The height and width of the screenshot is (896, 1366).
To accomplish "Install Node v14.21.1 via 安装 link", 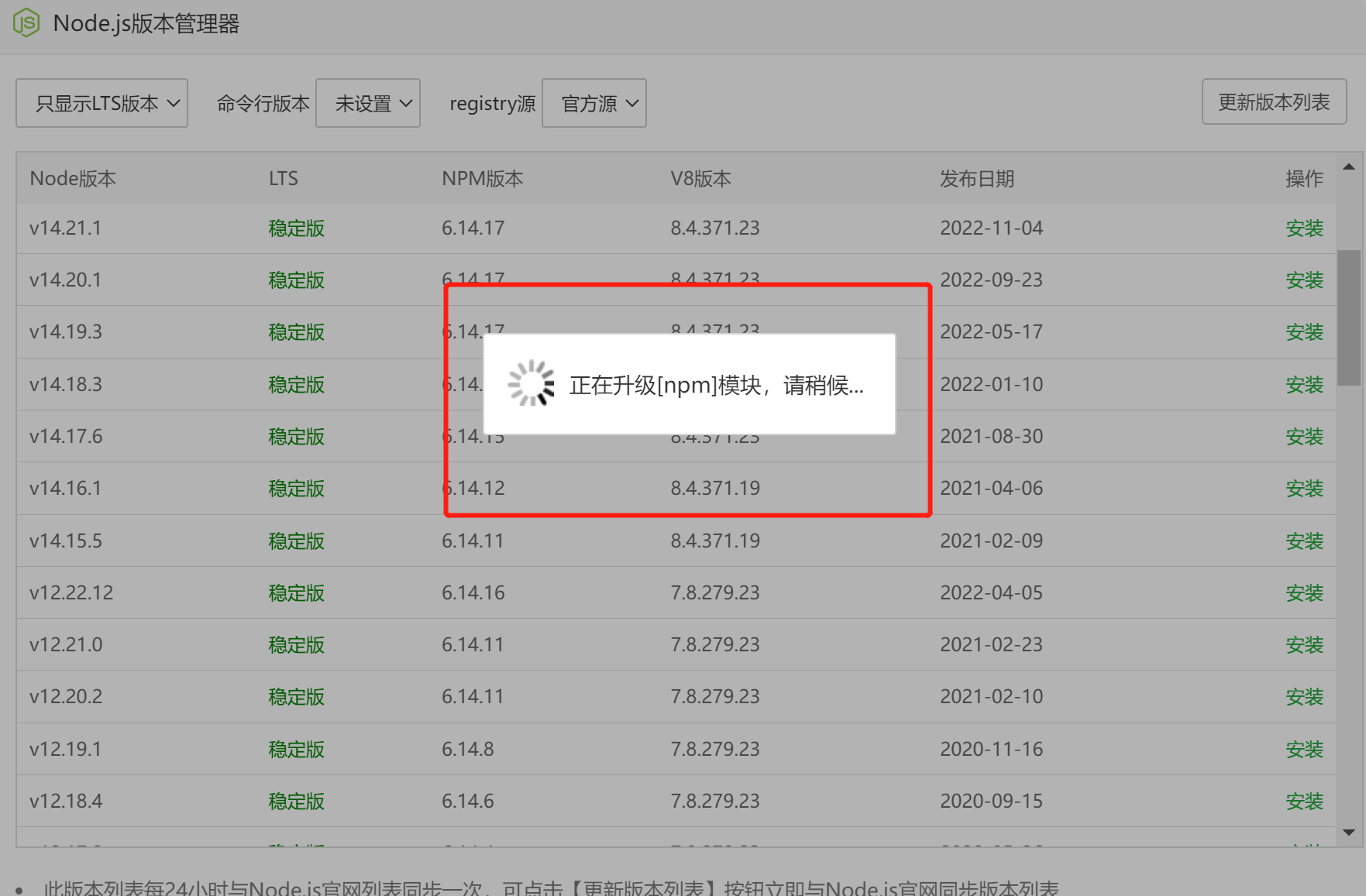I will [x=1304, y=228].
